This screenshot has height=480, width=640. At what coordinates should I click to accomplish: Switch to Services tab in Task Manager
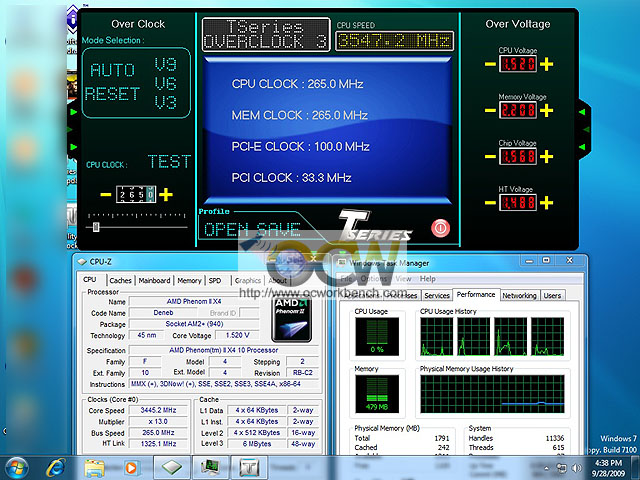pyautogui.click(x=437, y=296)
